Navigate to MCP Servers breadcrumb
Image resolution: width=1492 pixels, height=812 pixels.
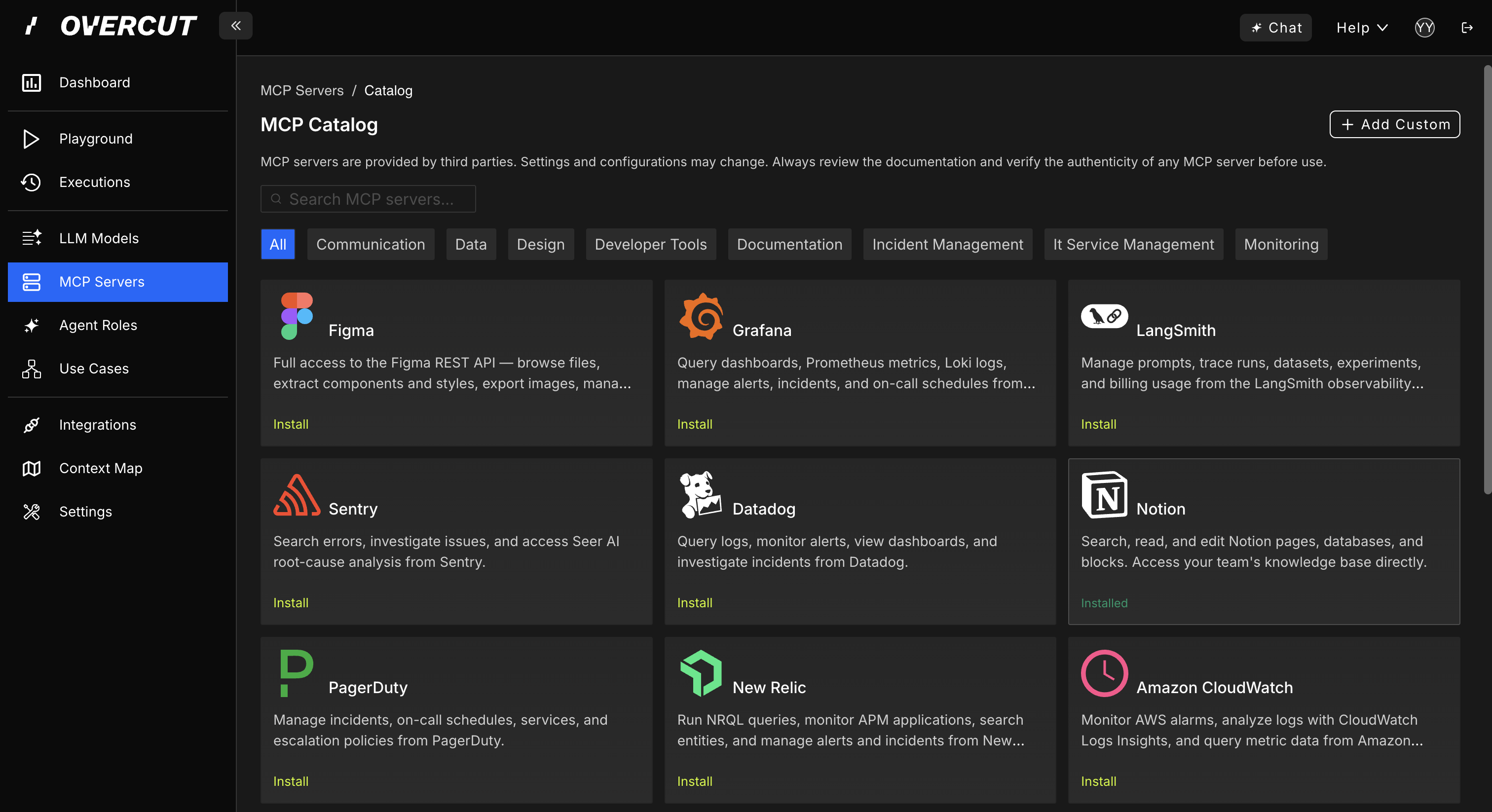(x=302, y=90)
